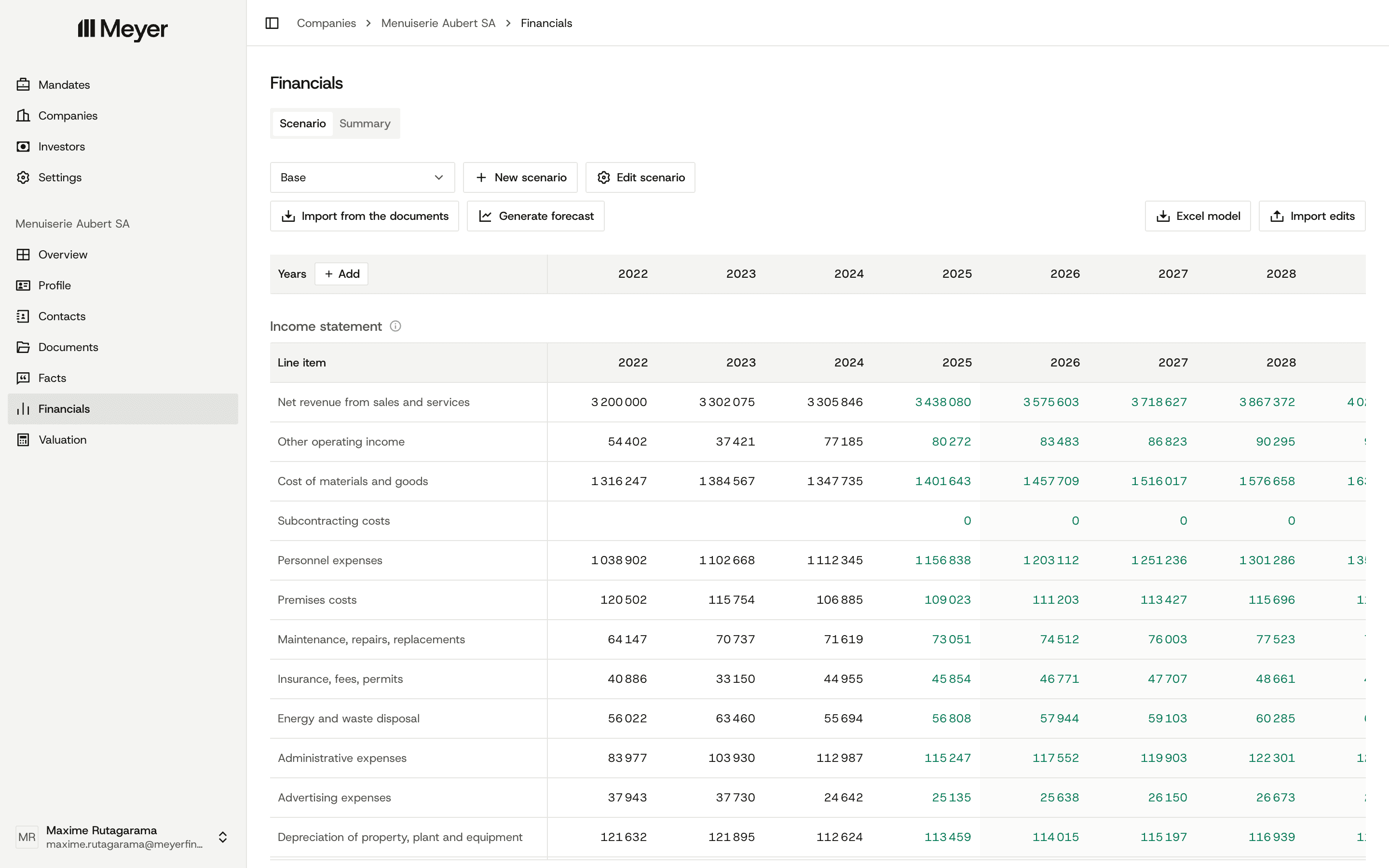Click Cost of materials 2026 value 1 457 709
This screenshot has width=1389, height=868.
pyautogui.click(x=1051, y=481)
